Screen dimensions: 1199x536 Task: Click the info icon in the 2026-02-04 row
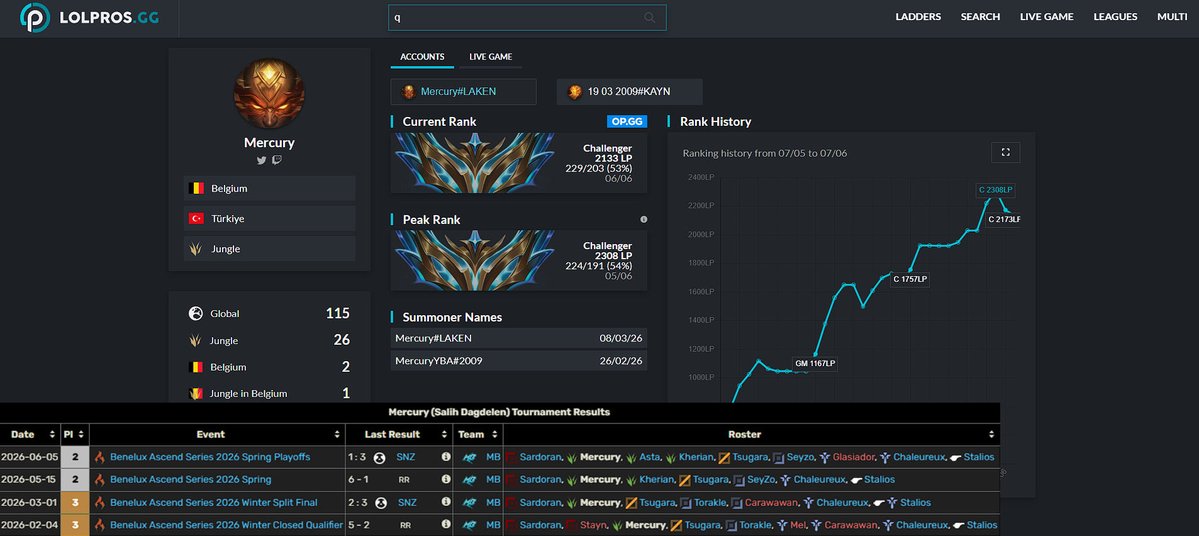click(x=446, y=525)
